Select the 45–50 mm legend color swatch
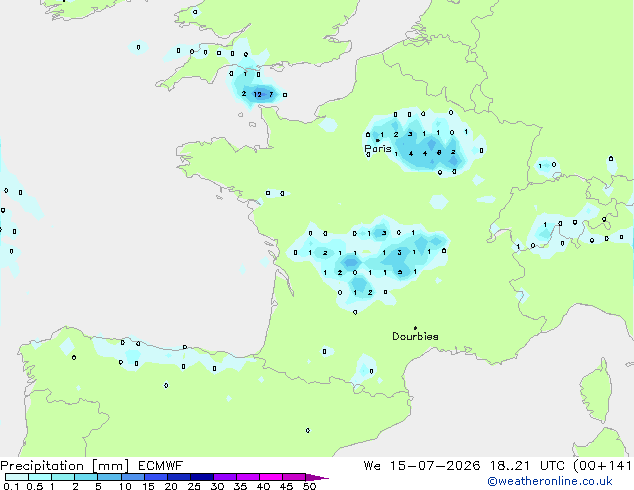 (x=294, y=477)
